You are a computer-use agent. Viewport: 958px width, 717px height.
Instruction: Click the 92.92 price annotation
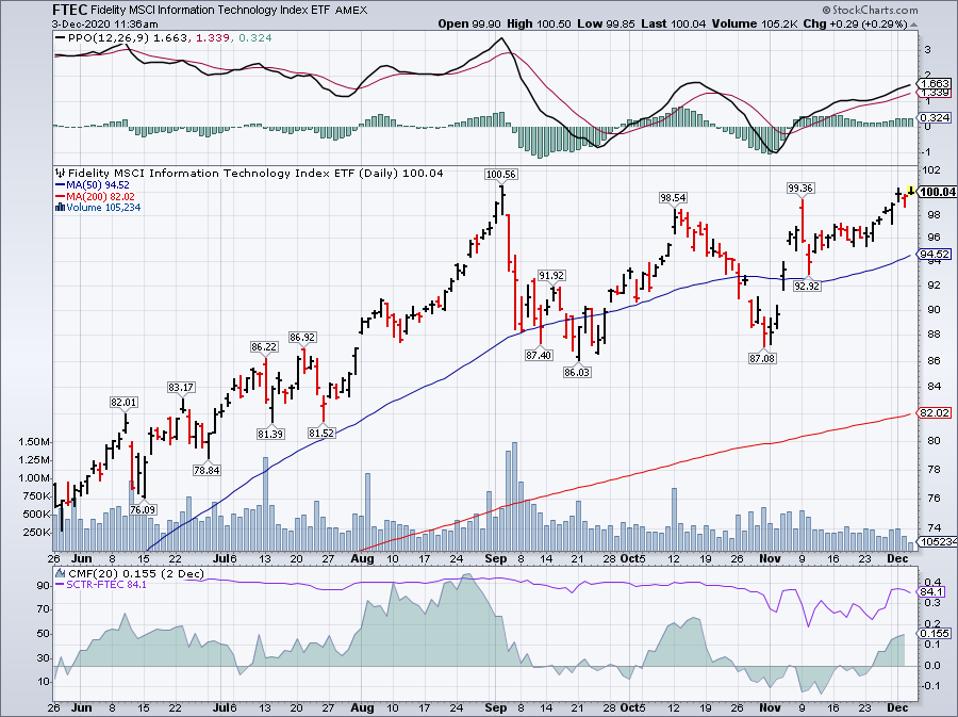point(806,285)
